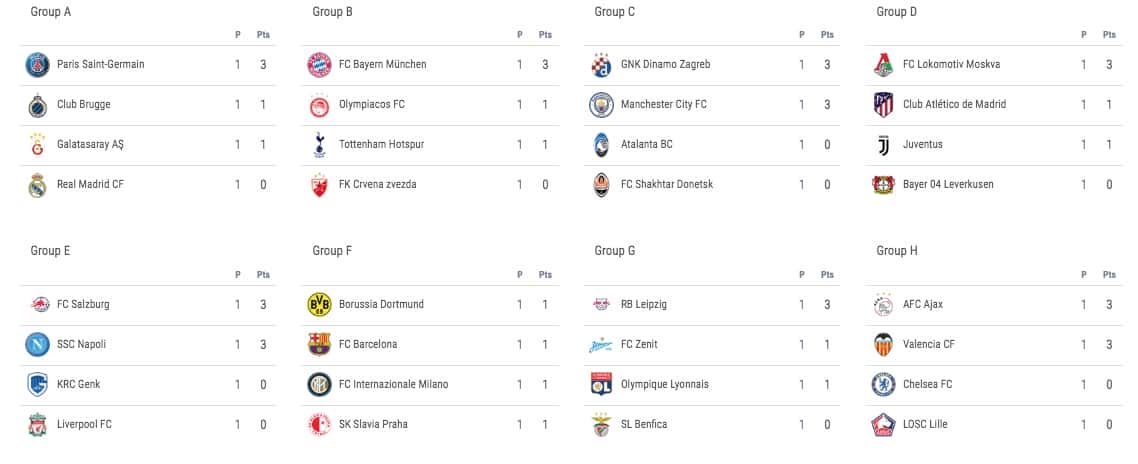1138x464 pixels.
Task: Click the Manchester City FC crest
Action: pyautogui.click(x=602, y=105)
